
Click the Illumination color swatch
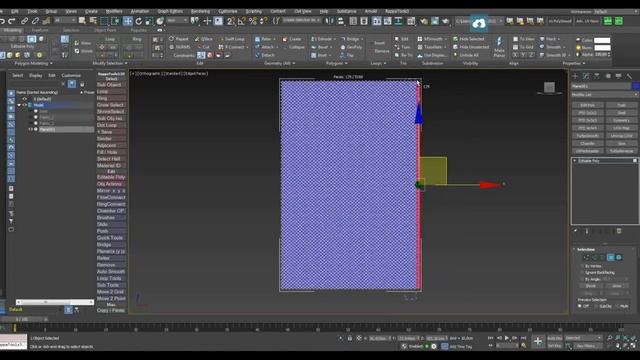602,47
